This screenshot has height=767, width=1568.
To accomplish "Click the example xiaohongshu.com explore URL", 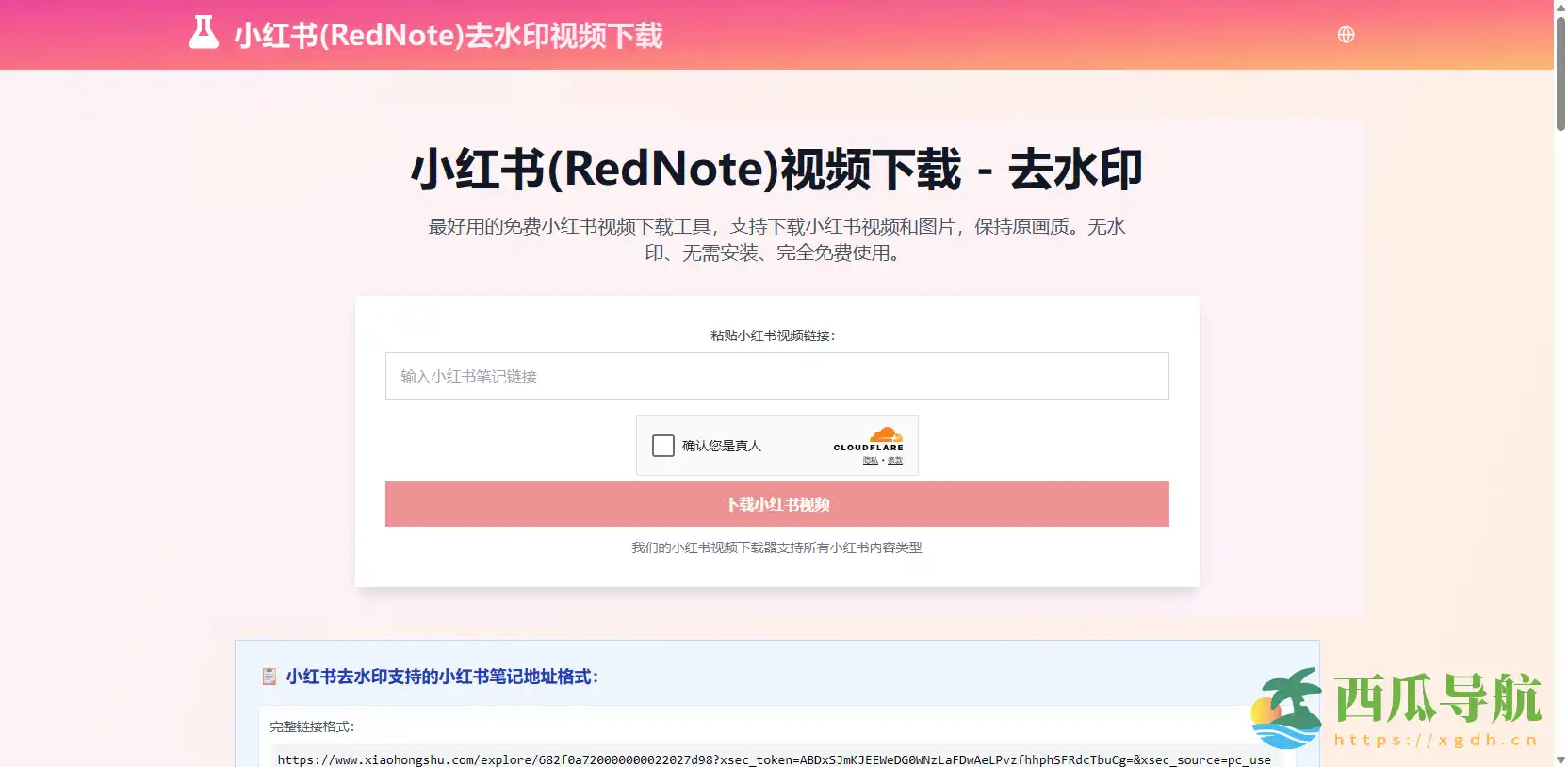I will click(773, 759).
